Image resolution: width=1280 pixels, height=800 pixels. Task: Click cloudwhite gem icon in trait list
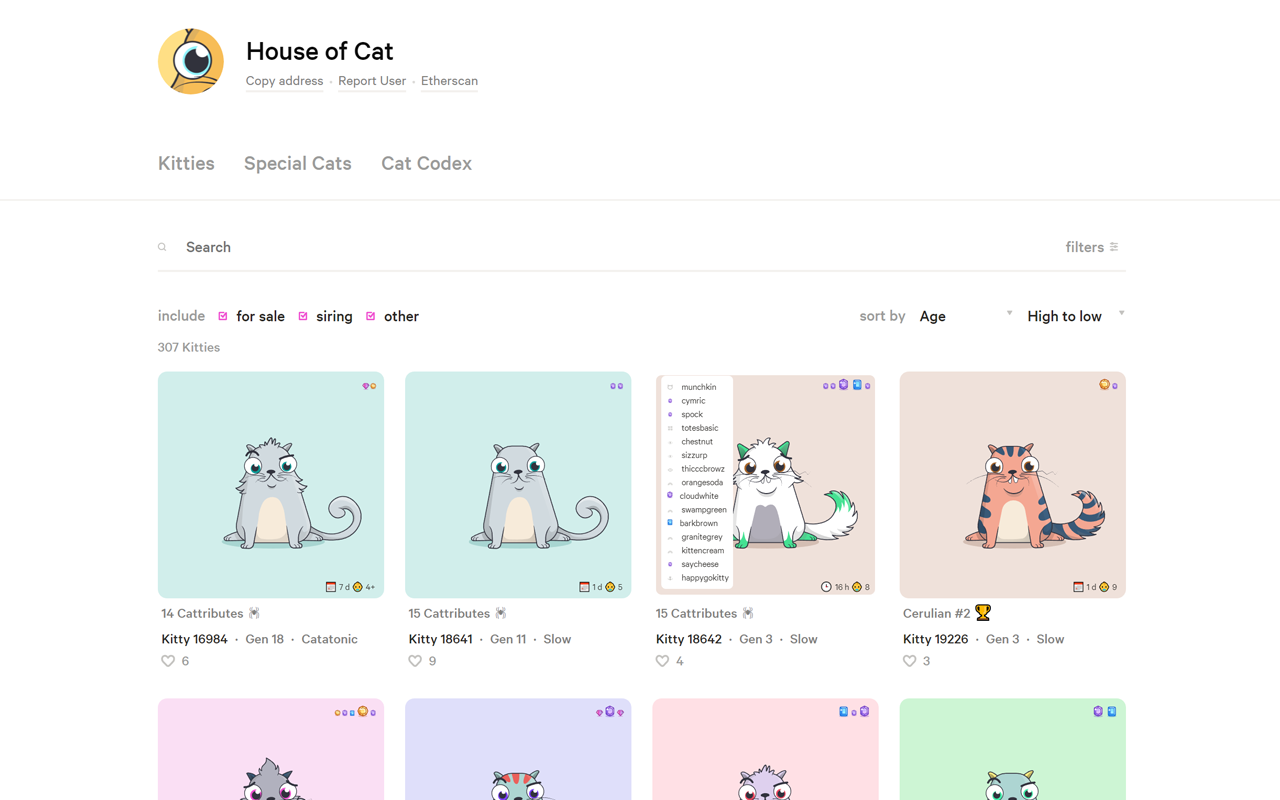click(670, 495)
